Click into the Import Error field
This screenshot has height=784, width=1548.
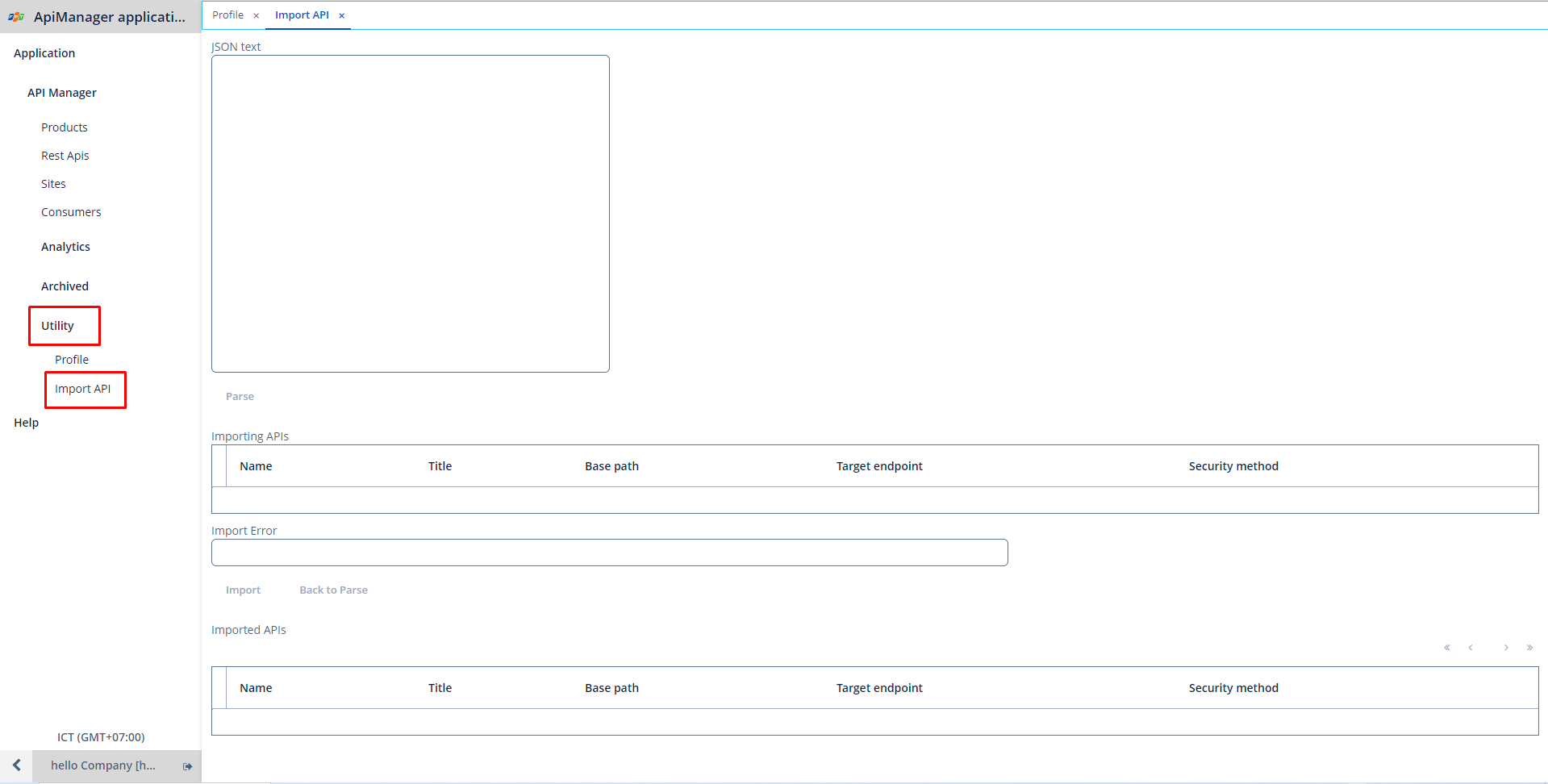pos(609,553)
